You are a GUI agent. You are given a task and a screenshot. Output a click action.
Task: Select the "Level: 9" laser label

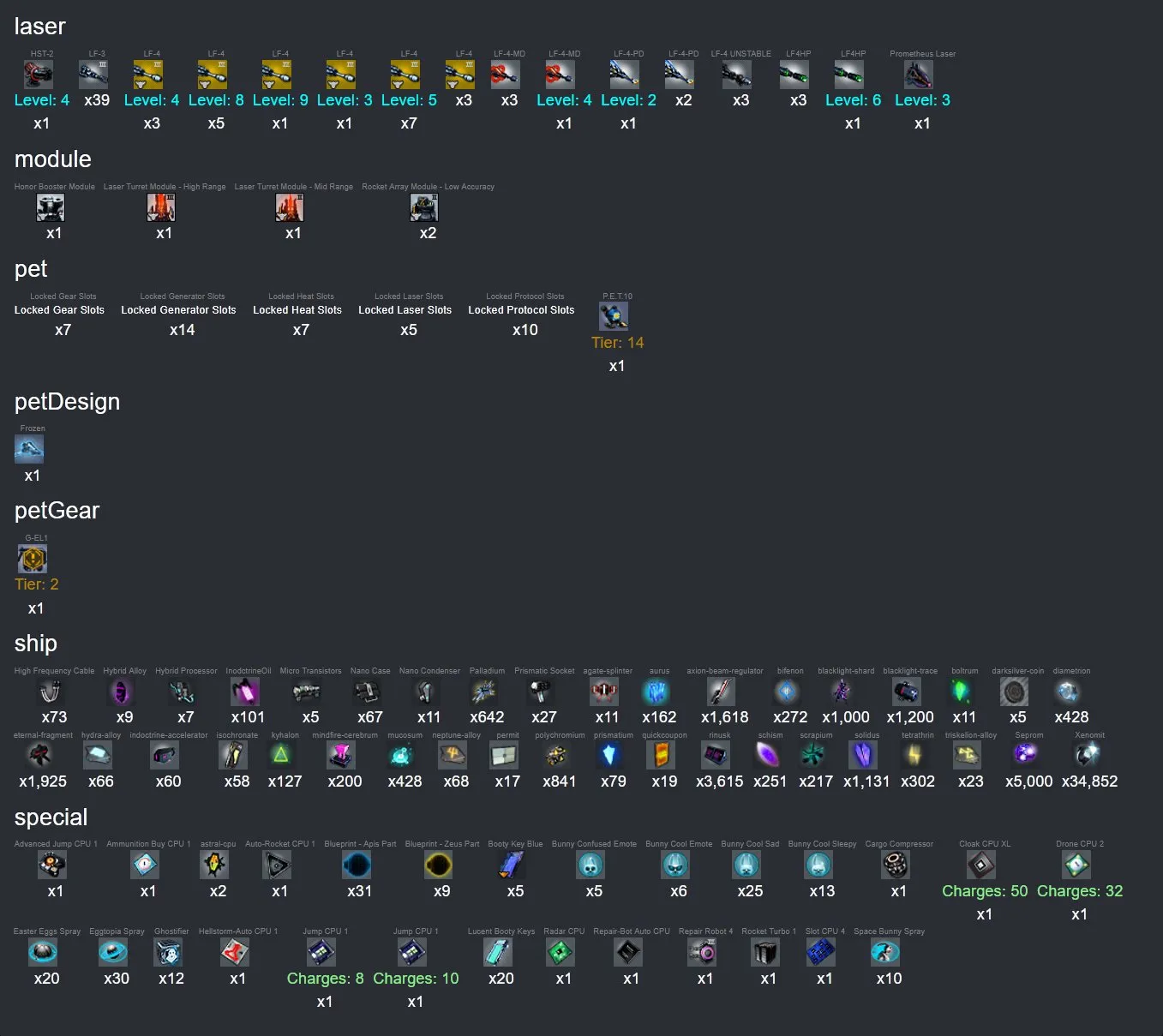tap(280, 100)
